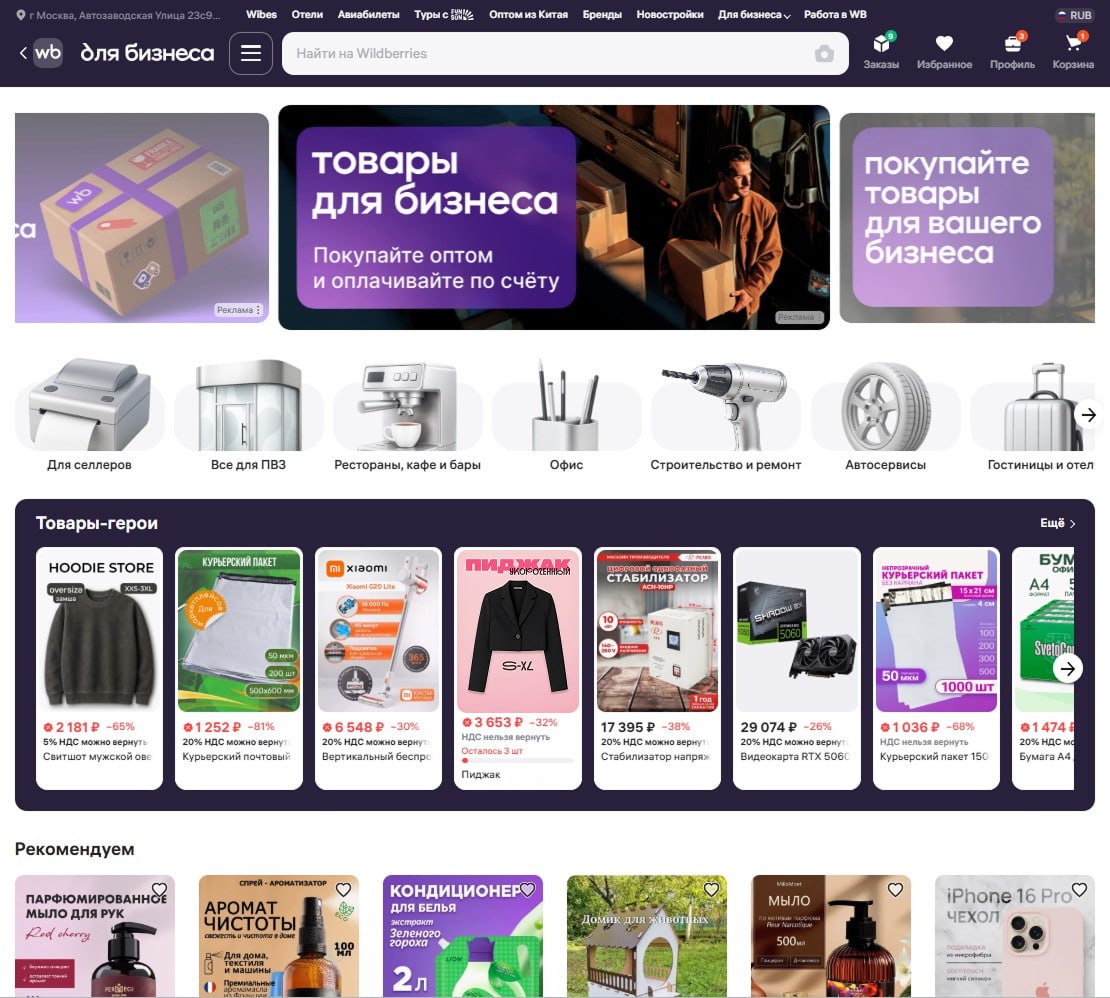The image size is (1110, 998).
Task: Open the Работа в WB link
Action: (x=835, y=15)
